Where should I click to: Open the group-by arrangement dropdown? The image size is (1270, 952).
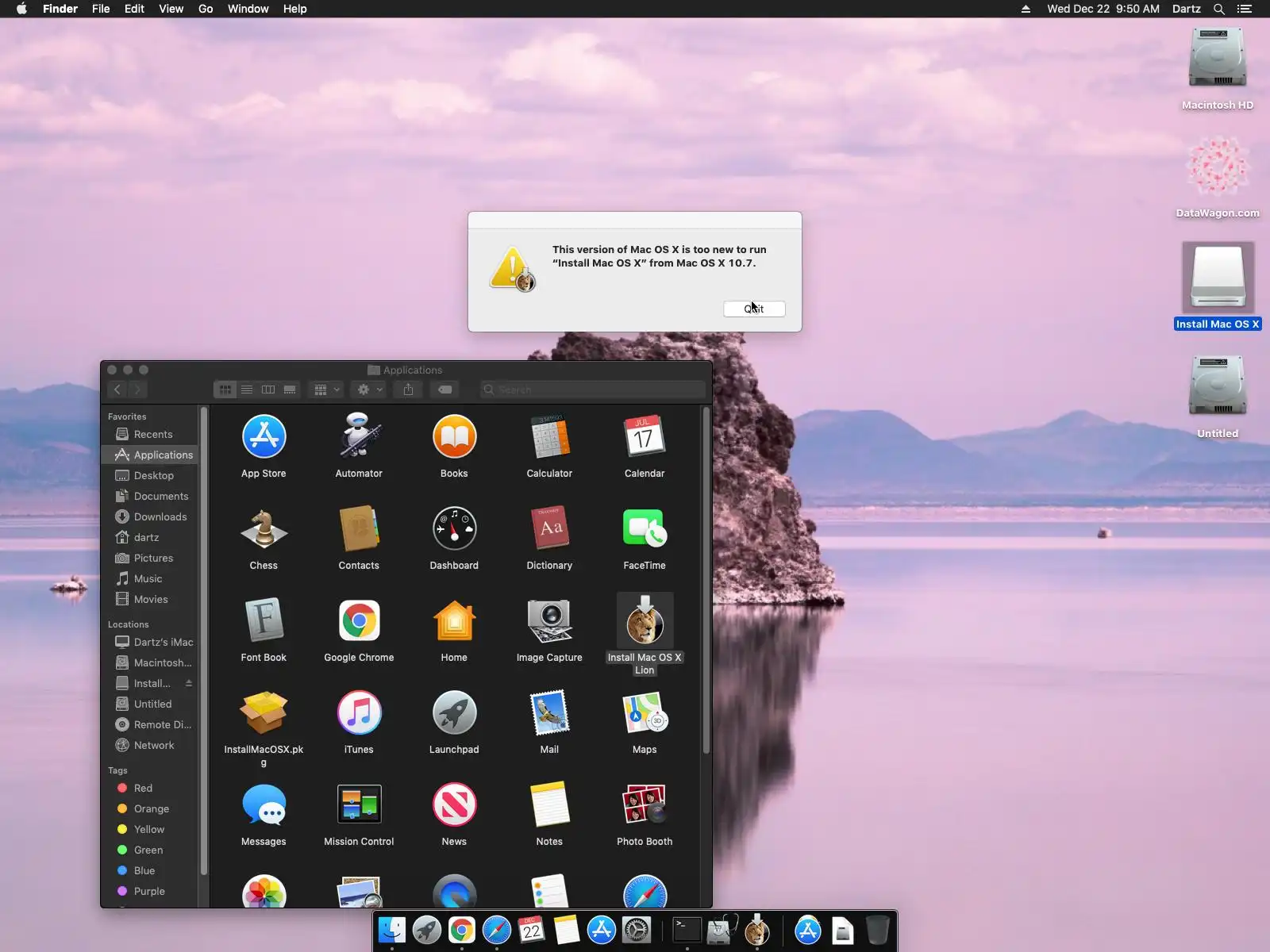point(326,390)
